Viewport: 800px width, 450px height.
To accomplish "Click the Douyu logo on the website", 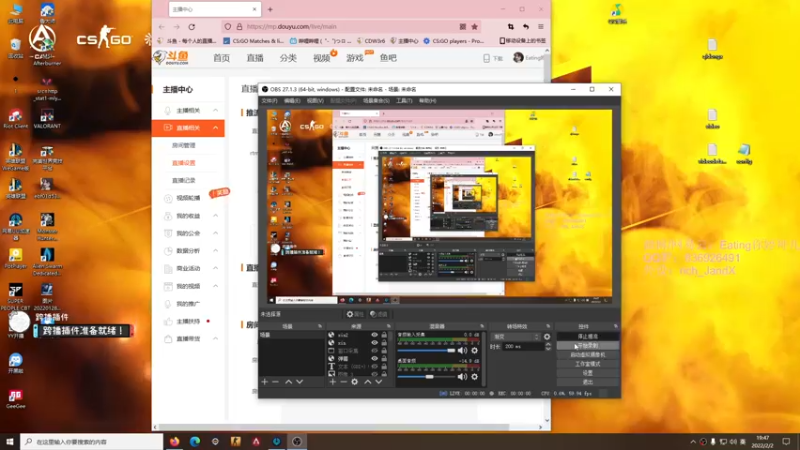I will [x=171, y=58].
